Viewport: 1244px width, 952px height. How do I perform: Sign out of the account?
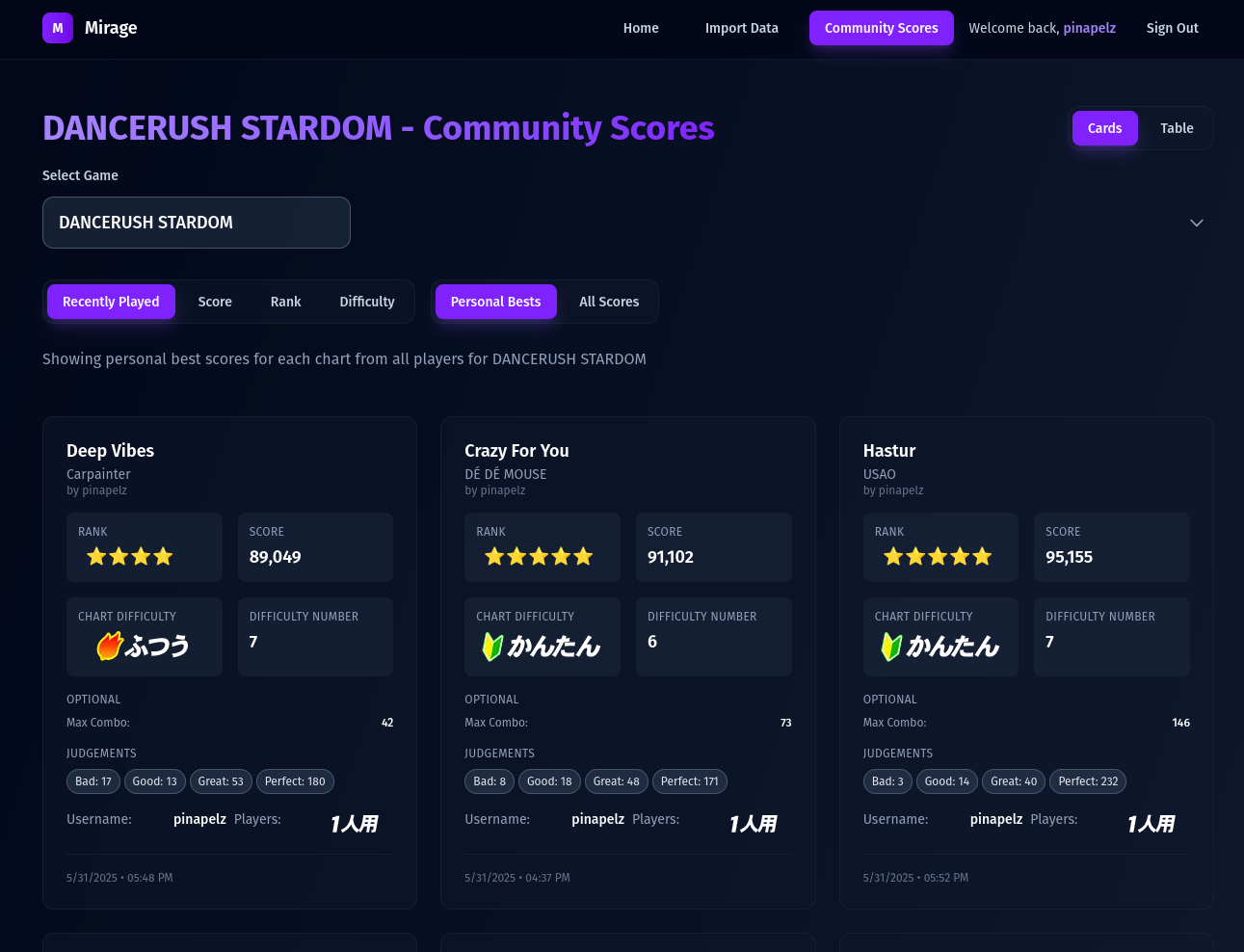coord(1172,28)
